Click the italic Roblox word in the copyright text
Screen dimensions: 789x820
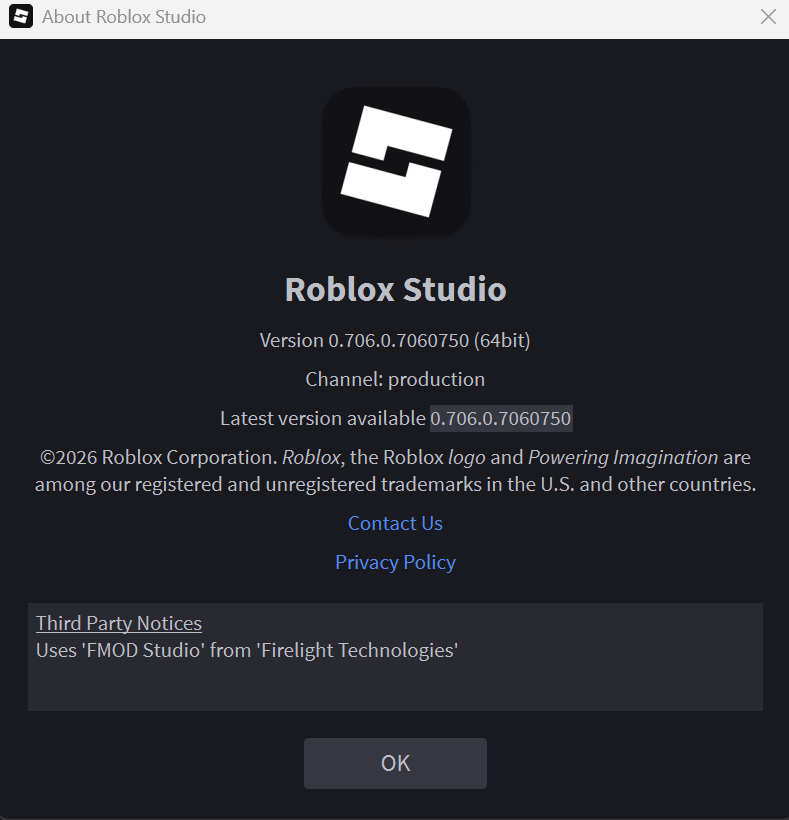312,458
